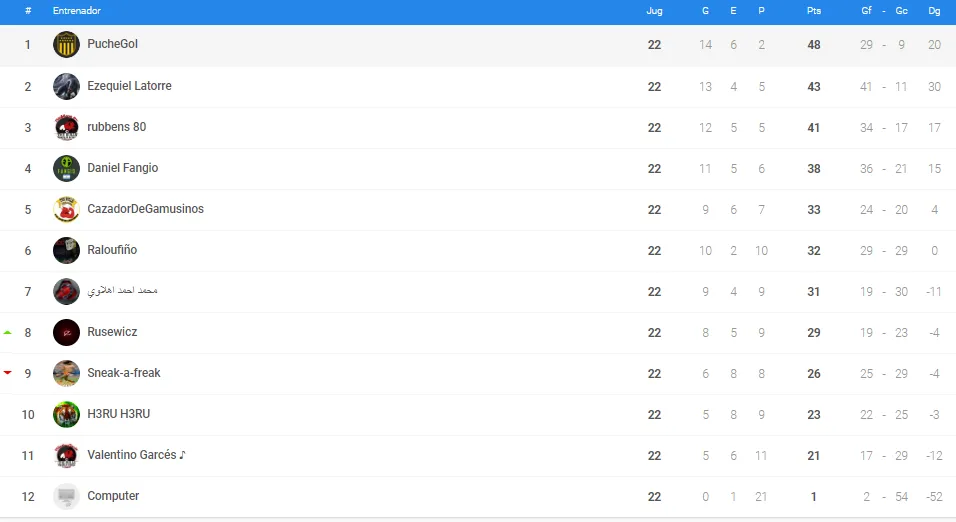Click the Pts column header
Screen dimensions: 956x522
pos(814,11)
